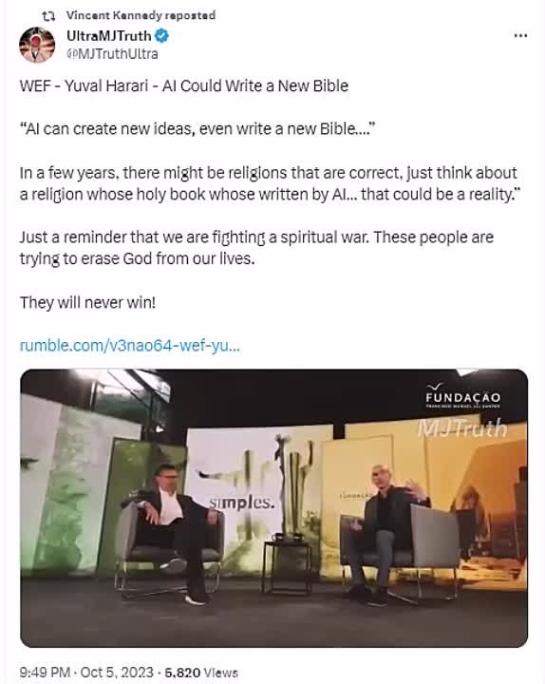Click the MJTruth watermark on the video
Image resolution: width=545 pixels, height=684 pixels.
[462, 428]
